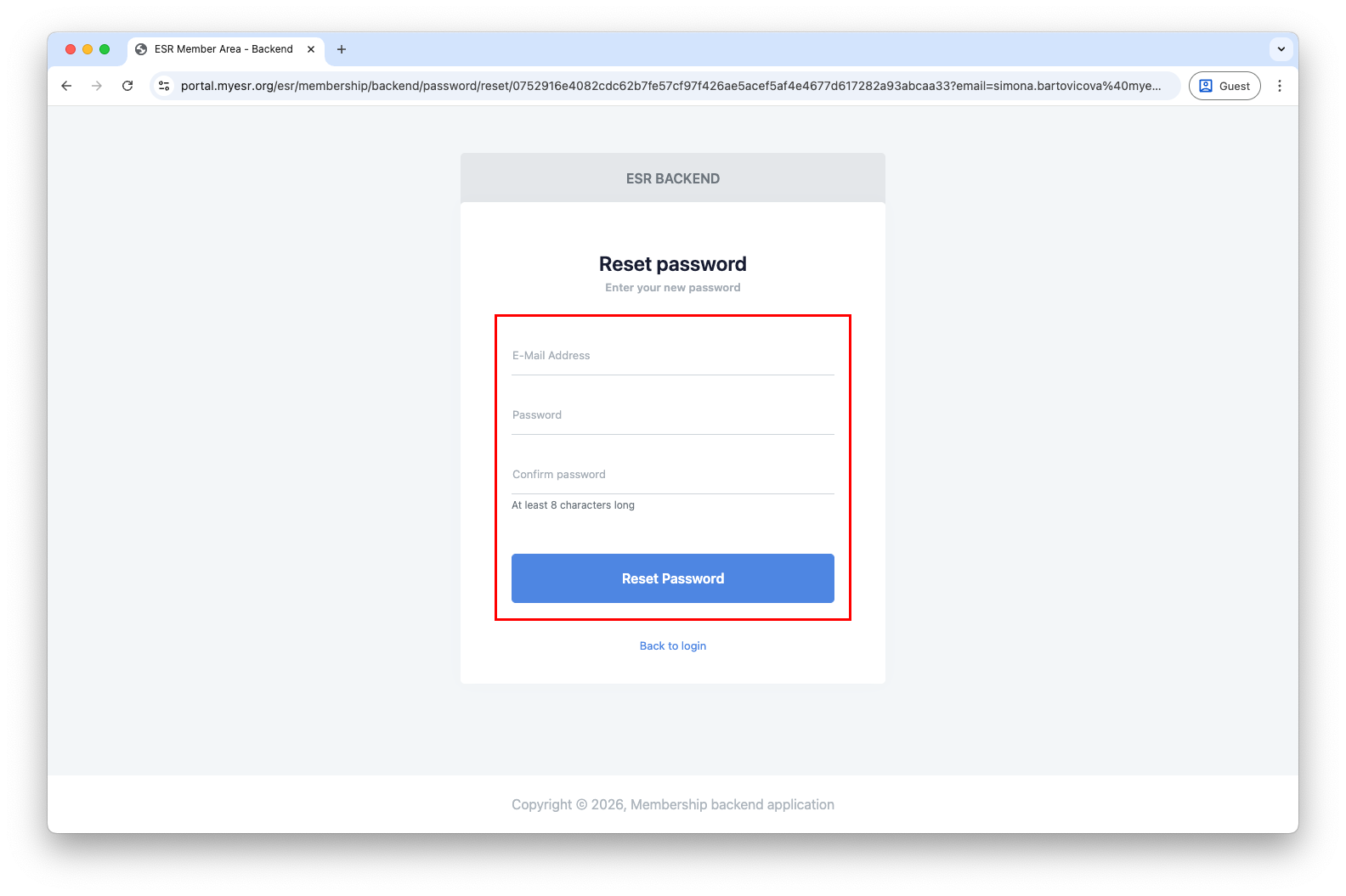1346x896 pixels.
Task: Follow the Back to login link
Action: tap(673, 646)
